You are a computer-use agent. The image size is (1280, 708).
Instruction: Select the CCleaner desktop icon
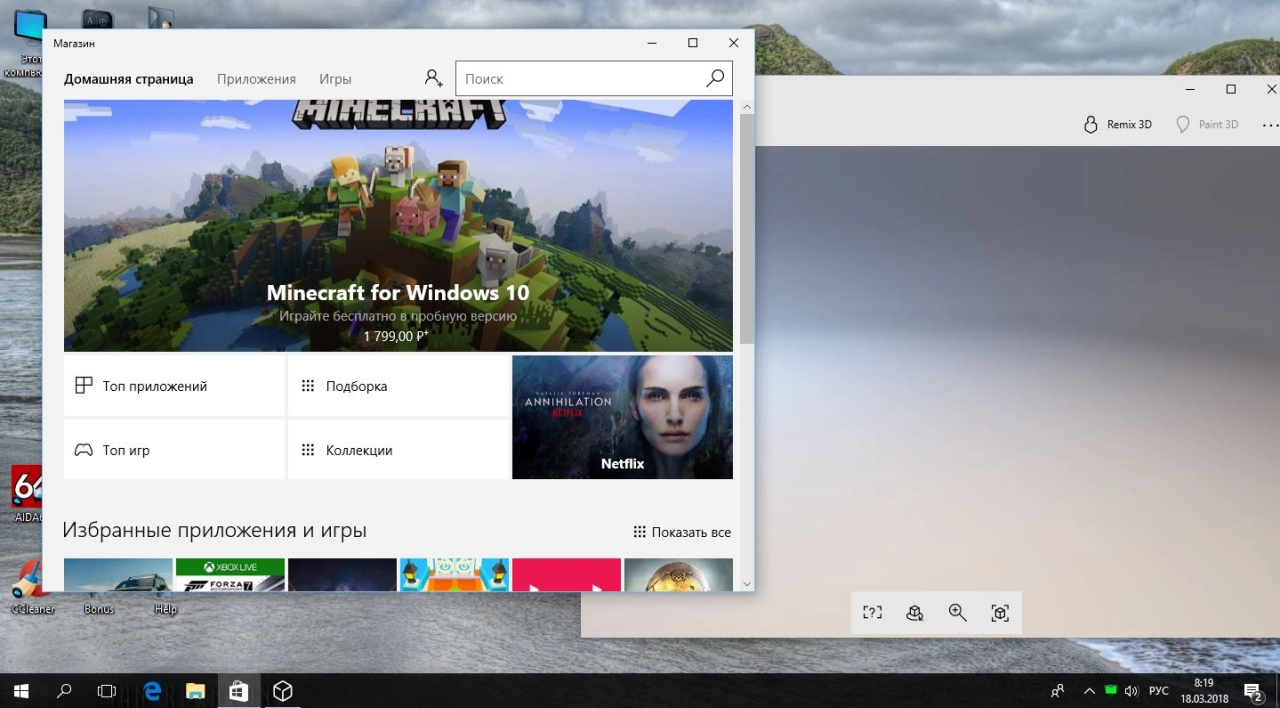click(x=32, y=587)
